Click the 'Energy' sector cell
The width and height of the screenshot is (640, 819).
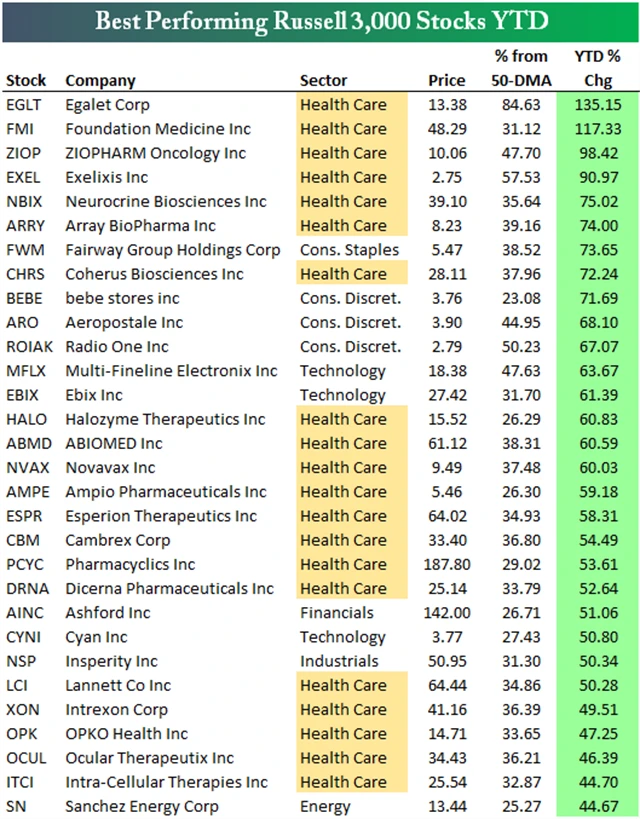pyautogui.click(x=325, y=806)
